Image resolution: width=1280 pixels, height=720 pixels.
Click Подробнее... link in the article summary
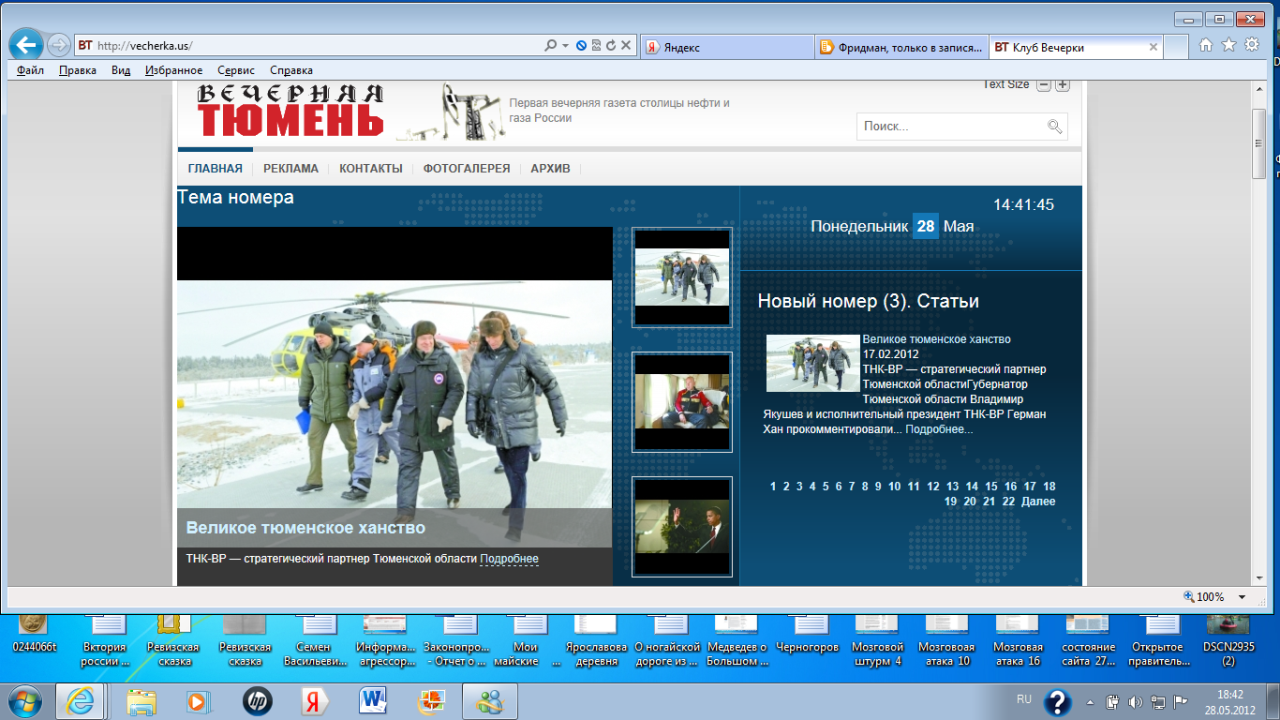tap(939, 429)
